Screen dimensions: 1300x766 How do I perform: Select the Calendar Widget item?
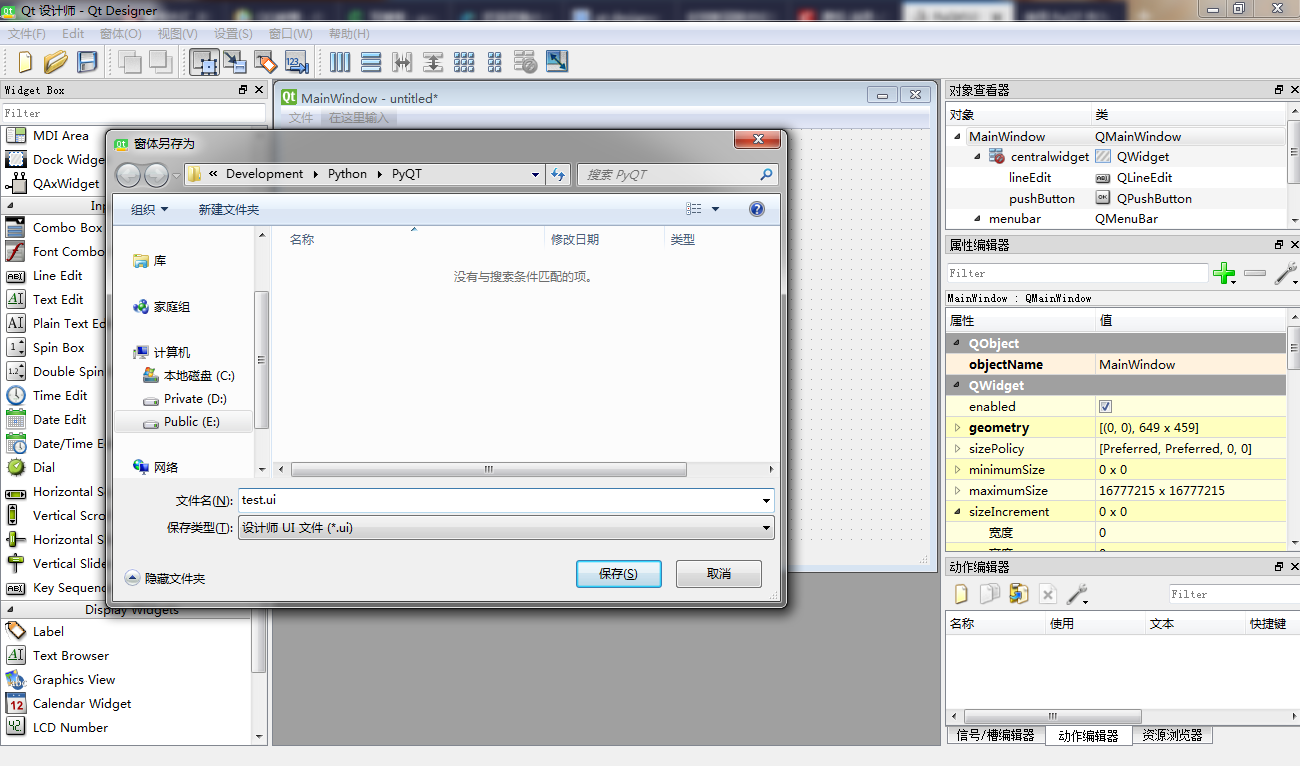tap(81, 704)
